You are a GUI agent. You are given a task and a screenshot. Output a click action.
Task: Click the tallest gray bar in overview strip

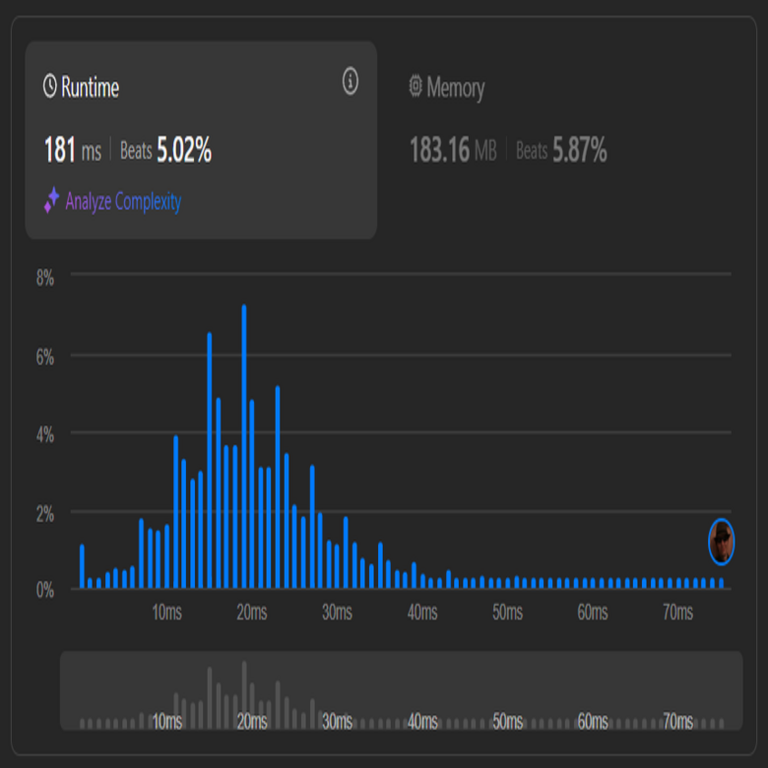(x=243, y=690)
